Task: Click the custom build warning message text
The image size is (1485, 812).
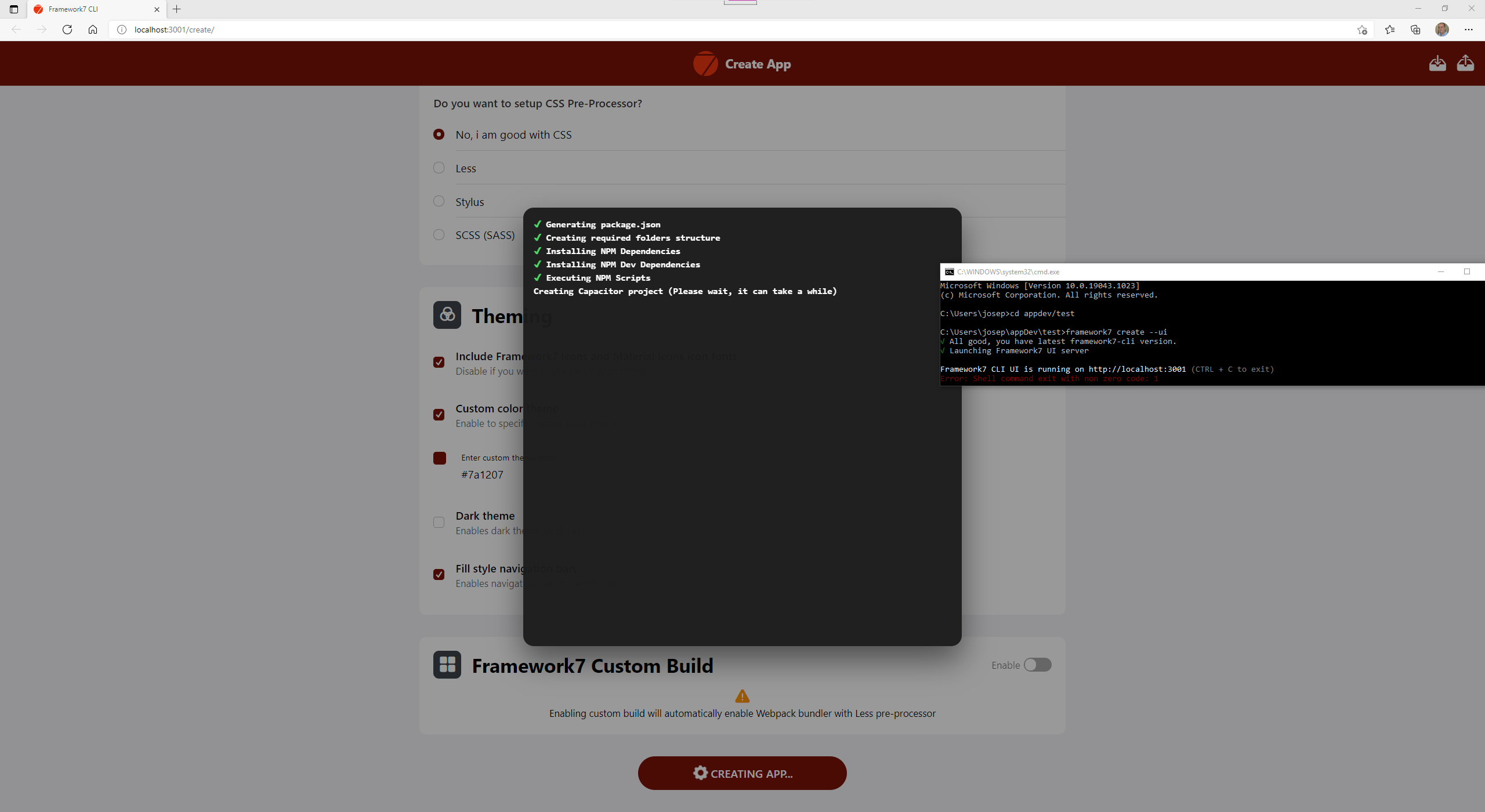Action: pos(742,714)
